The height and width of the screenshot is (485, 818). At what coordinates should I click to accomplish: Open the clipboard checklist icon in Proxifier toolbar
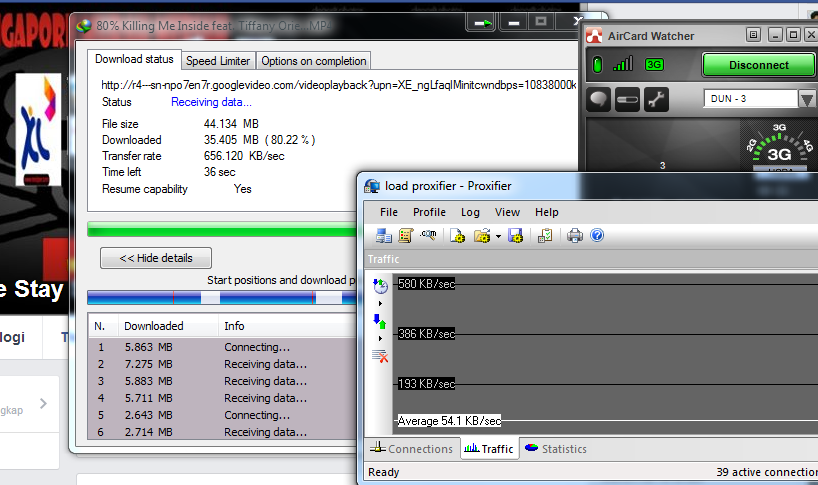(545, 236)
